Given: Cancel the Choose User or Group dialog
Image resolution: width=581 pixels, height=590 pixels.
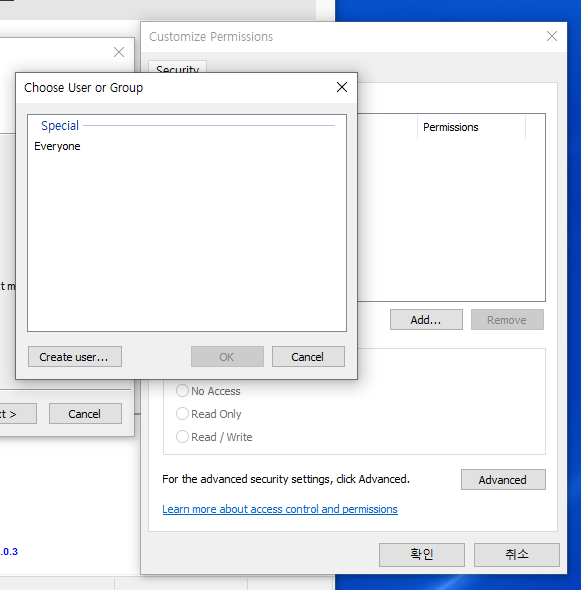Looking at the screenshot, I should point(308,357).
